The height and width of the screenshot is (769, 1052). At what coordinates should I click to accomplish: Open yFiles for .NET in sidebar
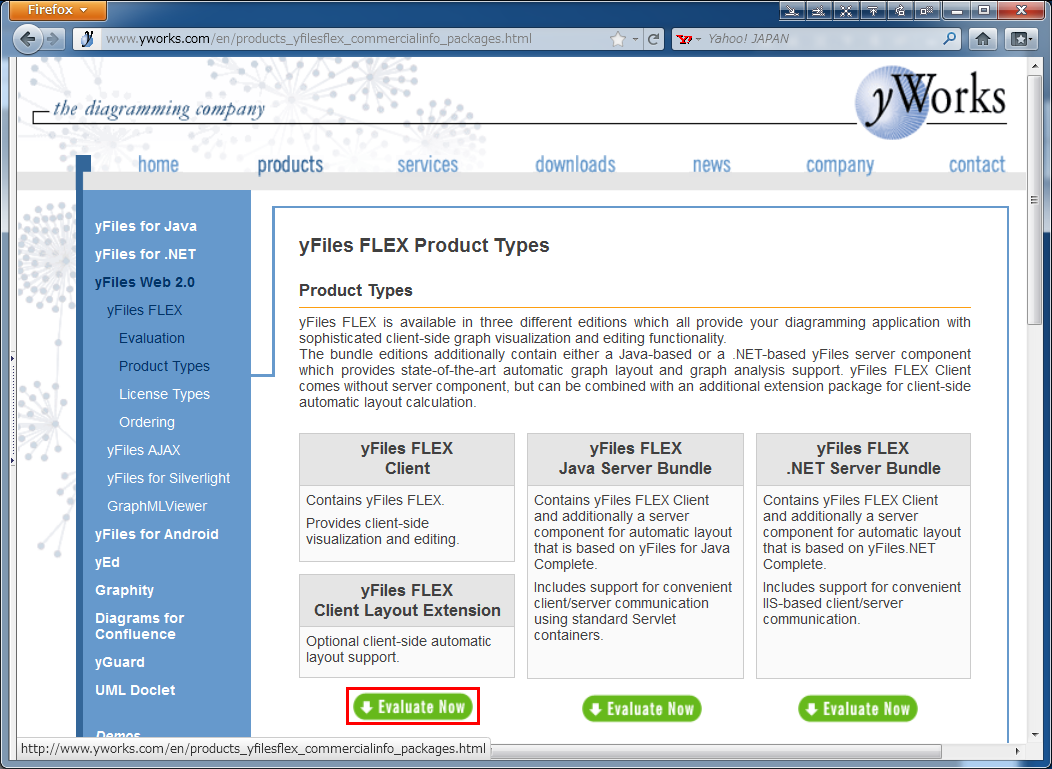point(146,254)
